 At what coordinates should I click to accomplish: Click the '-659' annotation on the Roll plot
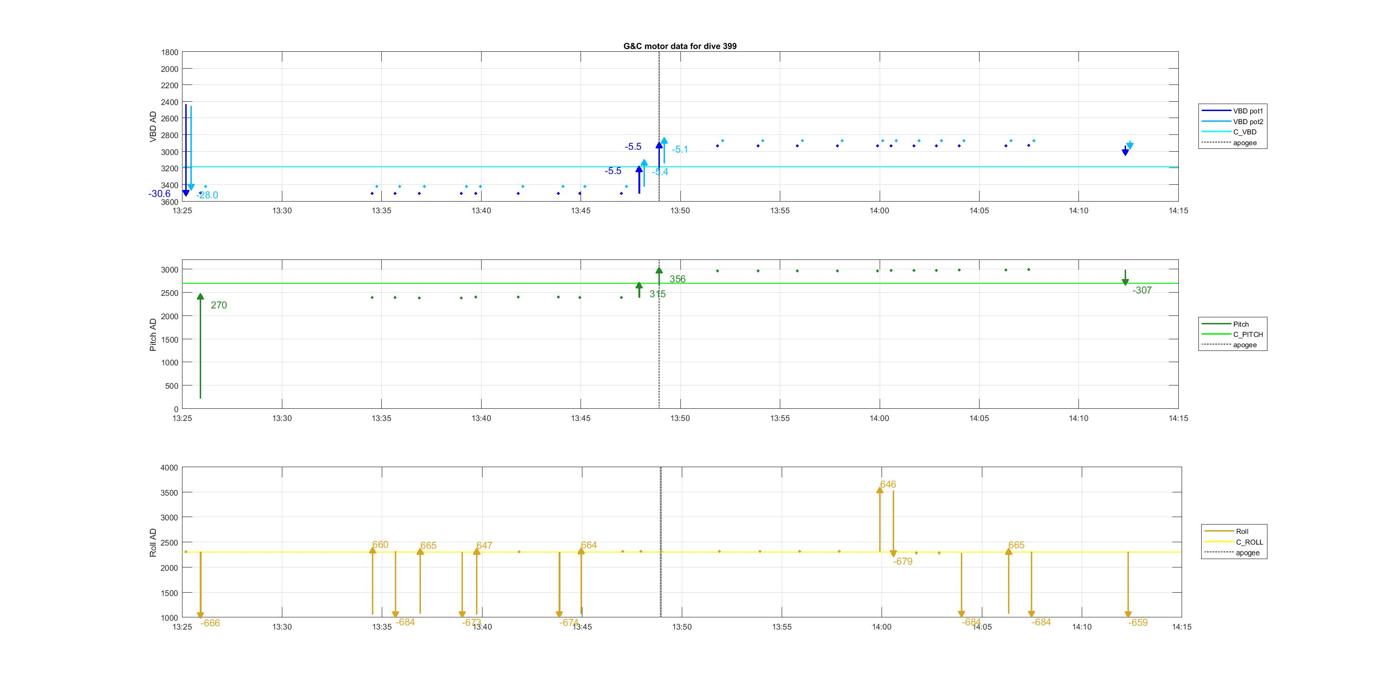pyautogui.click(x=1138, y=623)
